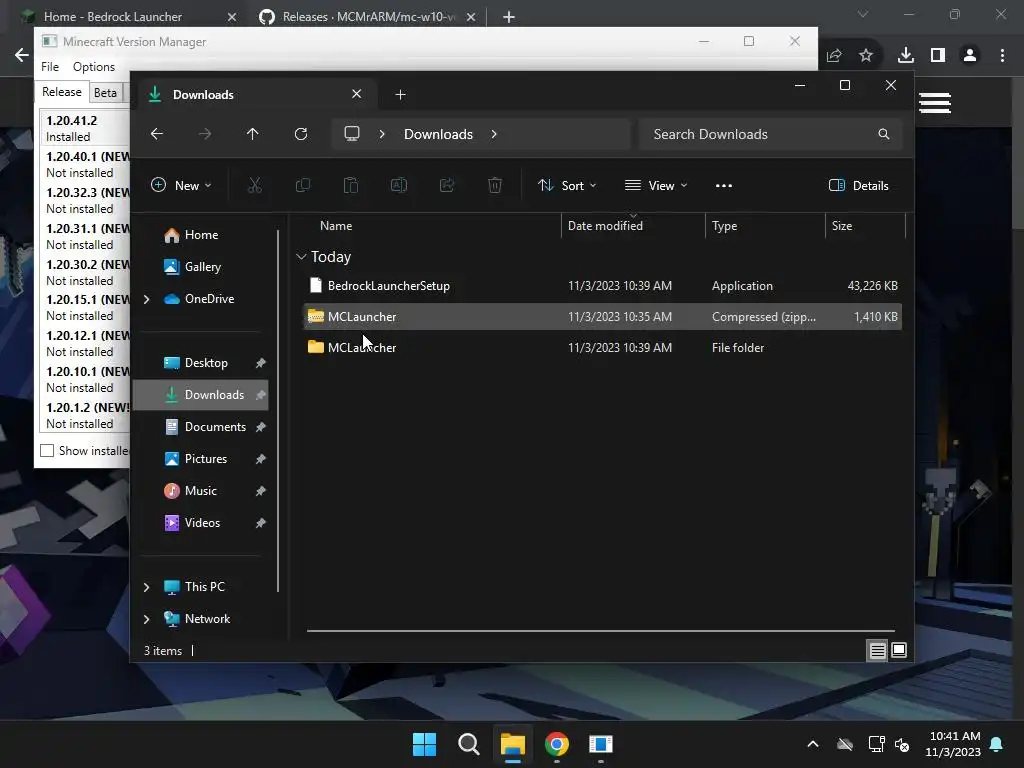The image size is (1024, 768).
Task: Open the New dropdown
Action: (x=181, y=185)
